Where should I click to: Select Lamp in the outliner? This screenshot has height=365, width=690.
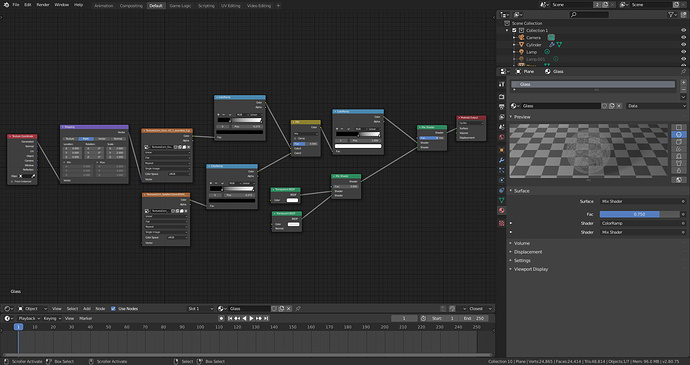(x=532, y=52)
